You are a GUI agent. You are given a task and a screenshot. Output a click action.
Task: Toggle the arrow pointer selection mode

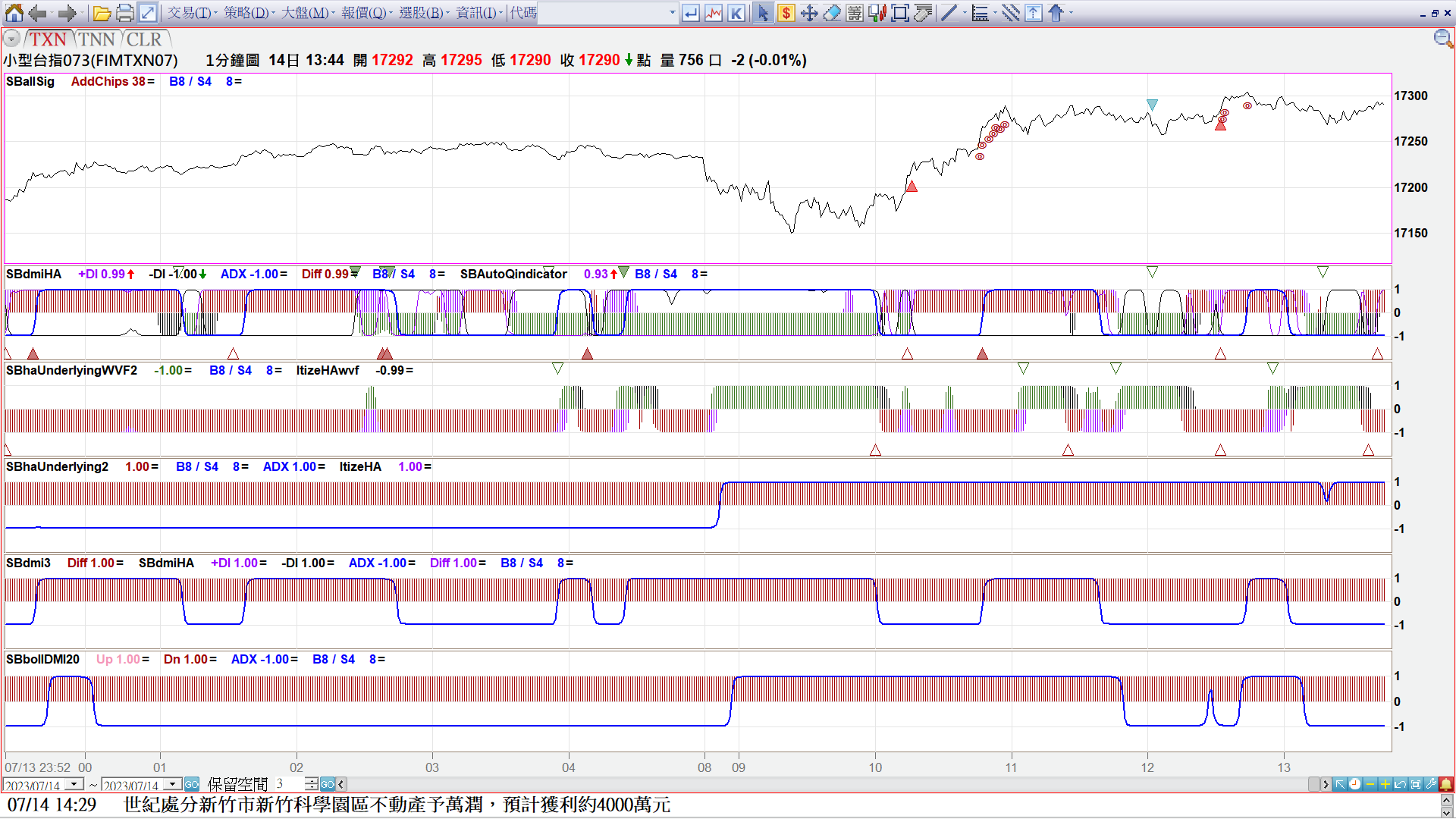click(x=763, y=13)
